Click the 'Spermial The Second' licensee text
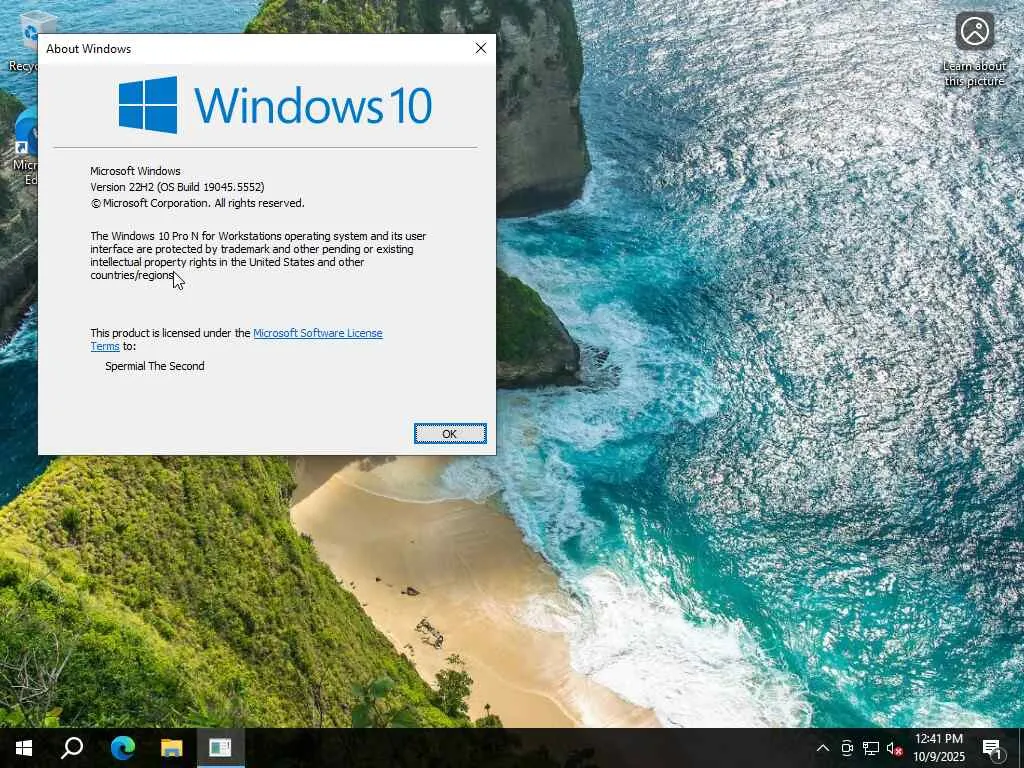The width and height of the screenshot is (1024, 768). pyautogui.click(x=155, y=366)
